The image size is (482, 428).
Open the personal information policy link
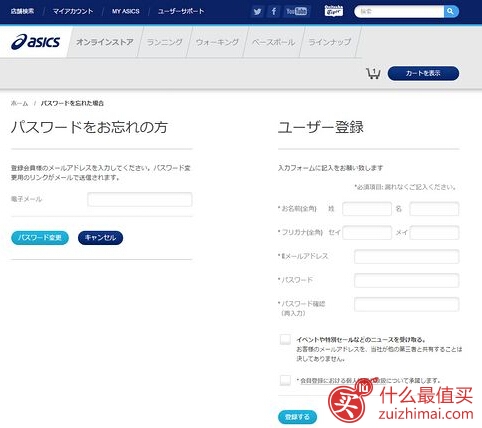pyautogui.click(x=343, y=380)
